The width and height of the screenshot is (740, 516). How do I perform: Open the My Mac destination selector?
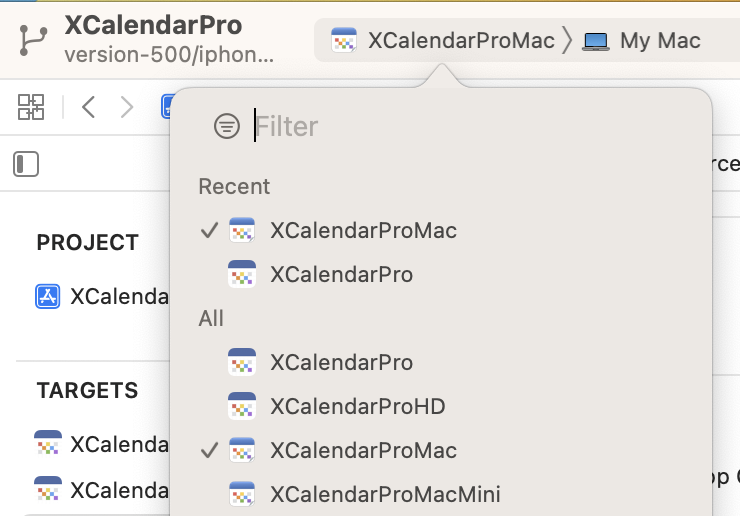click(643, 41)
